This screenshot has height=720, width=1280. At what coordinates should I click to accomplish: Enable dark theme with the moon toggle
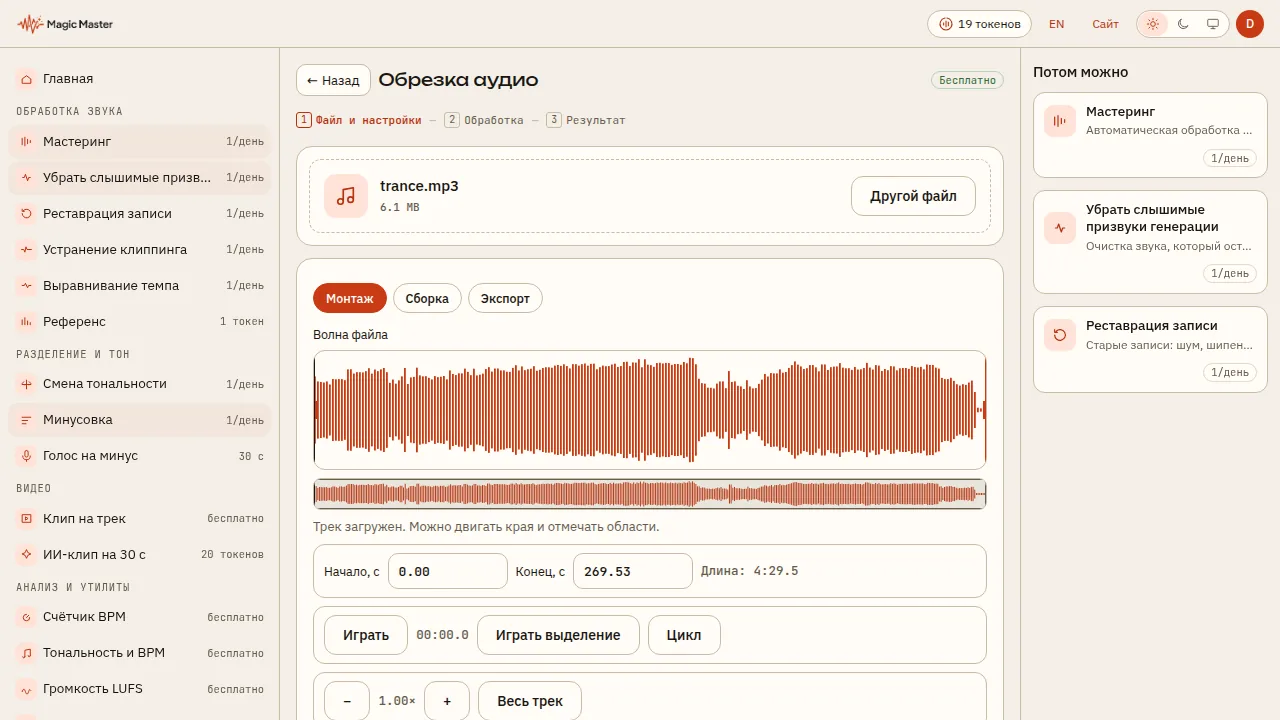tap(1183, 24)
